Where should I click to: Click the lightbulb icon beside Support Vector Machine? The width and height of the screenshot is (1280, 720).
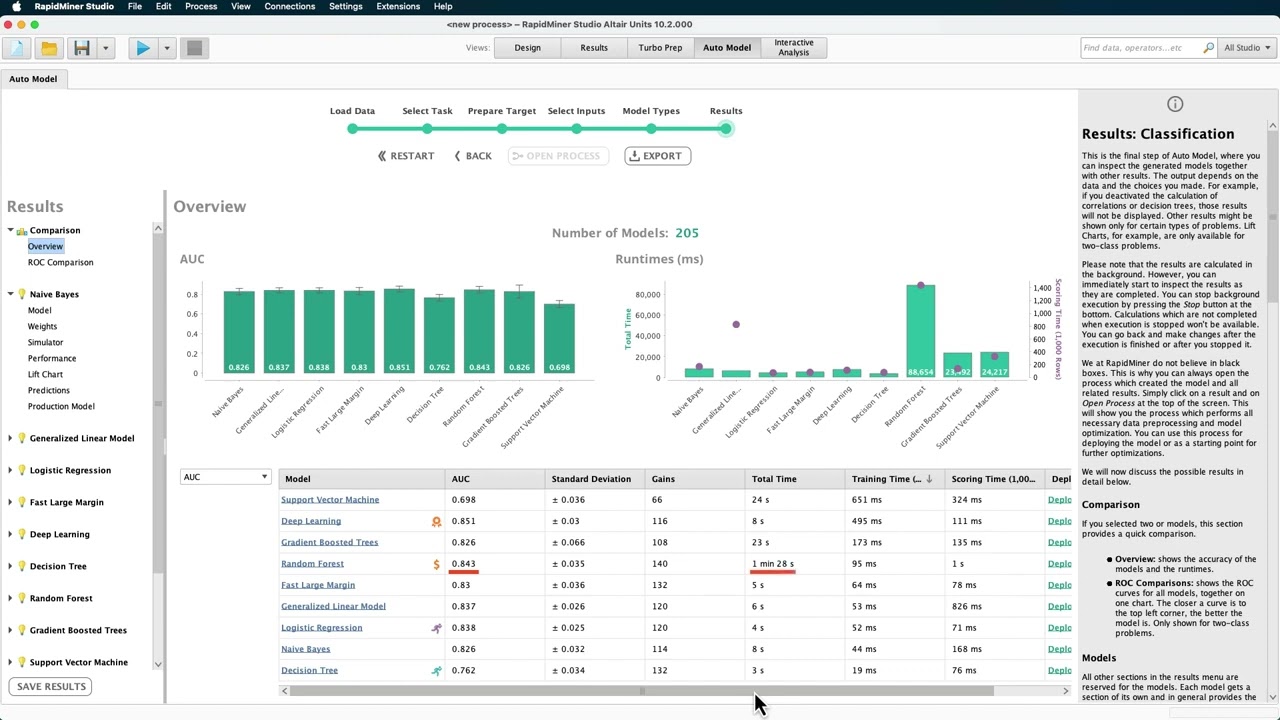(x=22, y=663)
